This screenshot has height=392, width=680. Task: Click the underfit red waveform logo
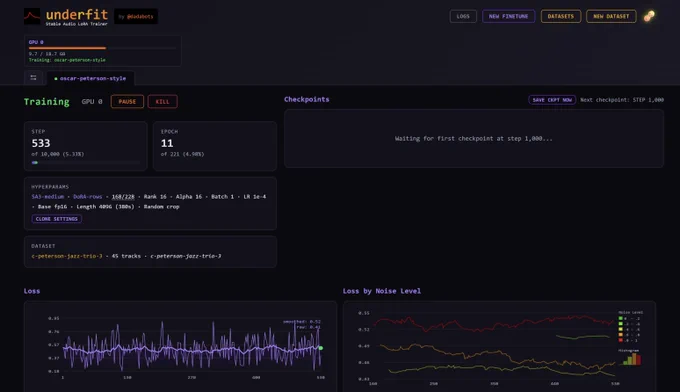coord(32,16)
